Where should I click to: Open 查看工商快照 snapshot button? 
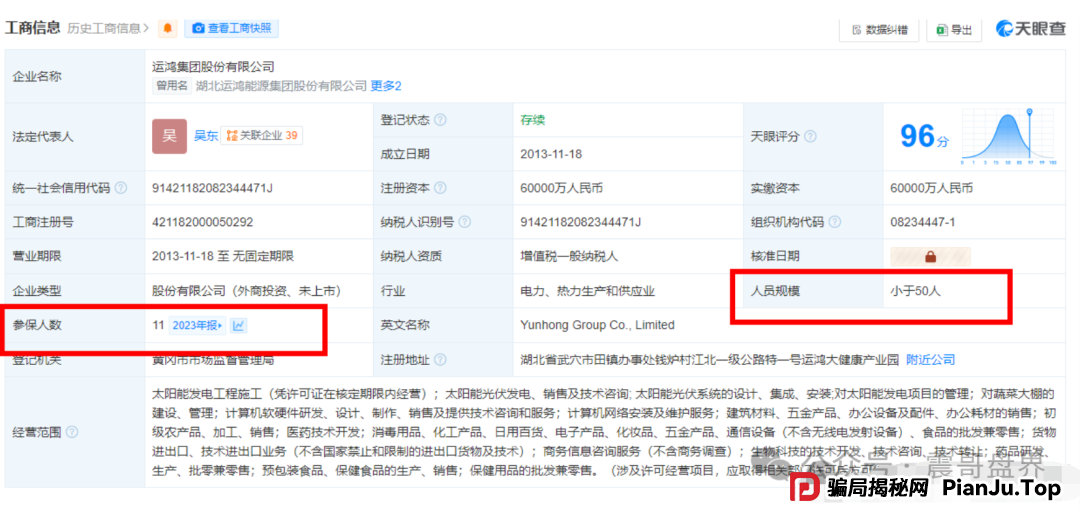tap(234, 29)
